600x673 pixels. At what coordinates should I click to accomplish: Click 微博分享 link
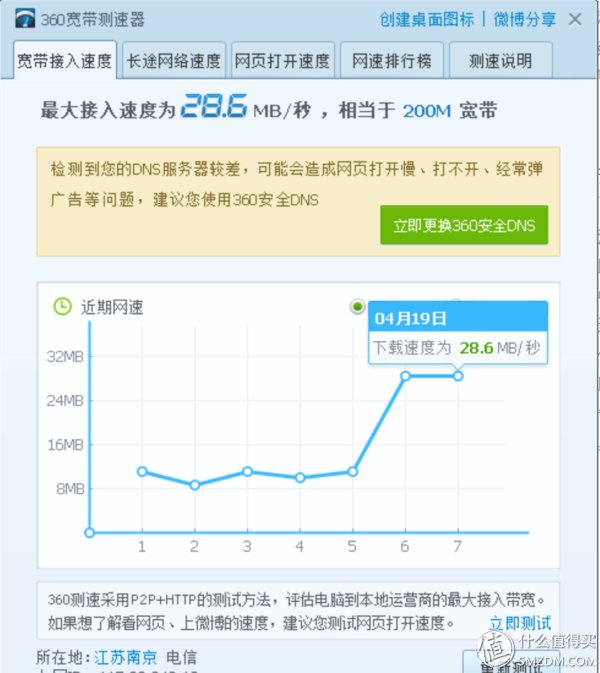(x=524, y=19)
